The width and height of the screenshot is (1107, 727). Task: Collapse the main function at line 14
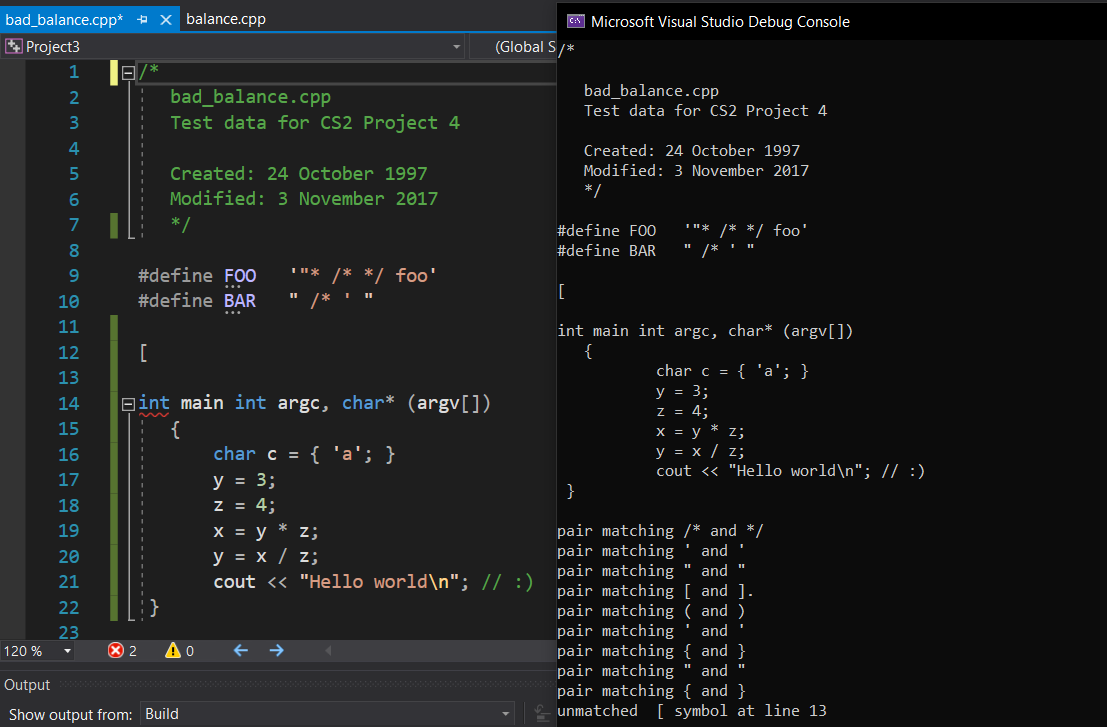(128, 404)
